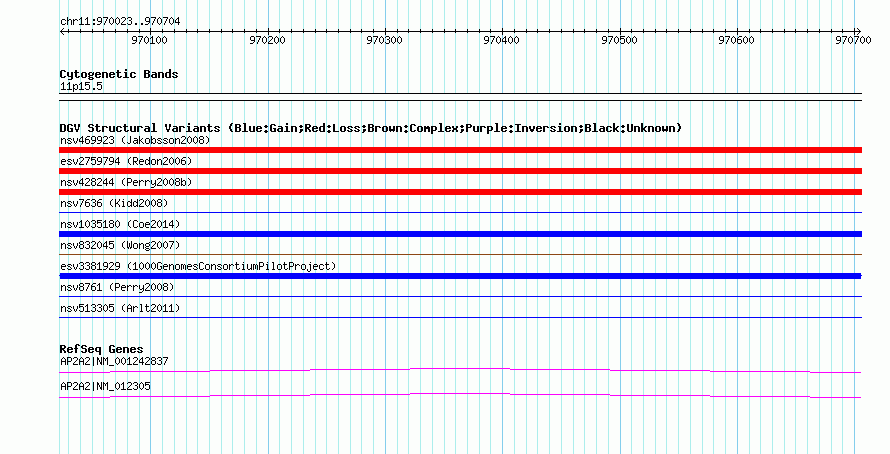Click the 970400 ruler tick label
This screenshot has width=890, height=454.
[x=501, y=41]
